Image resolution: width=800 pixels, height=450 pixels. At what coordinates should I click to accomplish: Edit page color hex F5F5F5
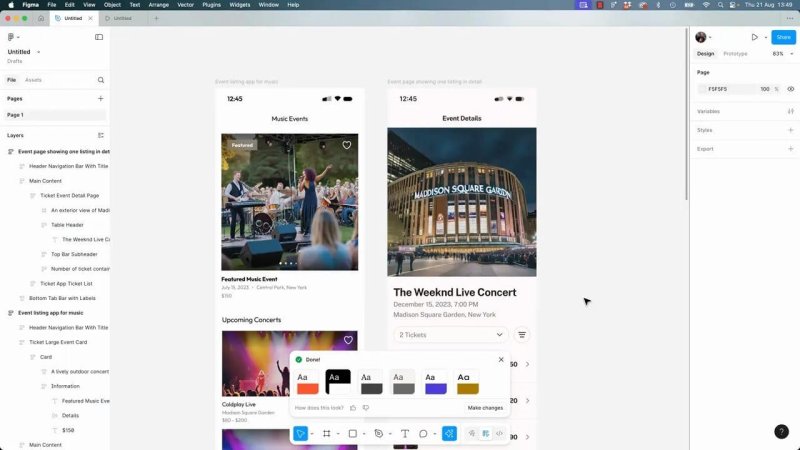click(x=717, y=89)
